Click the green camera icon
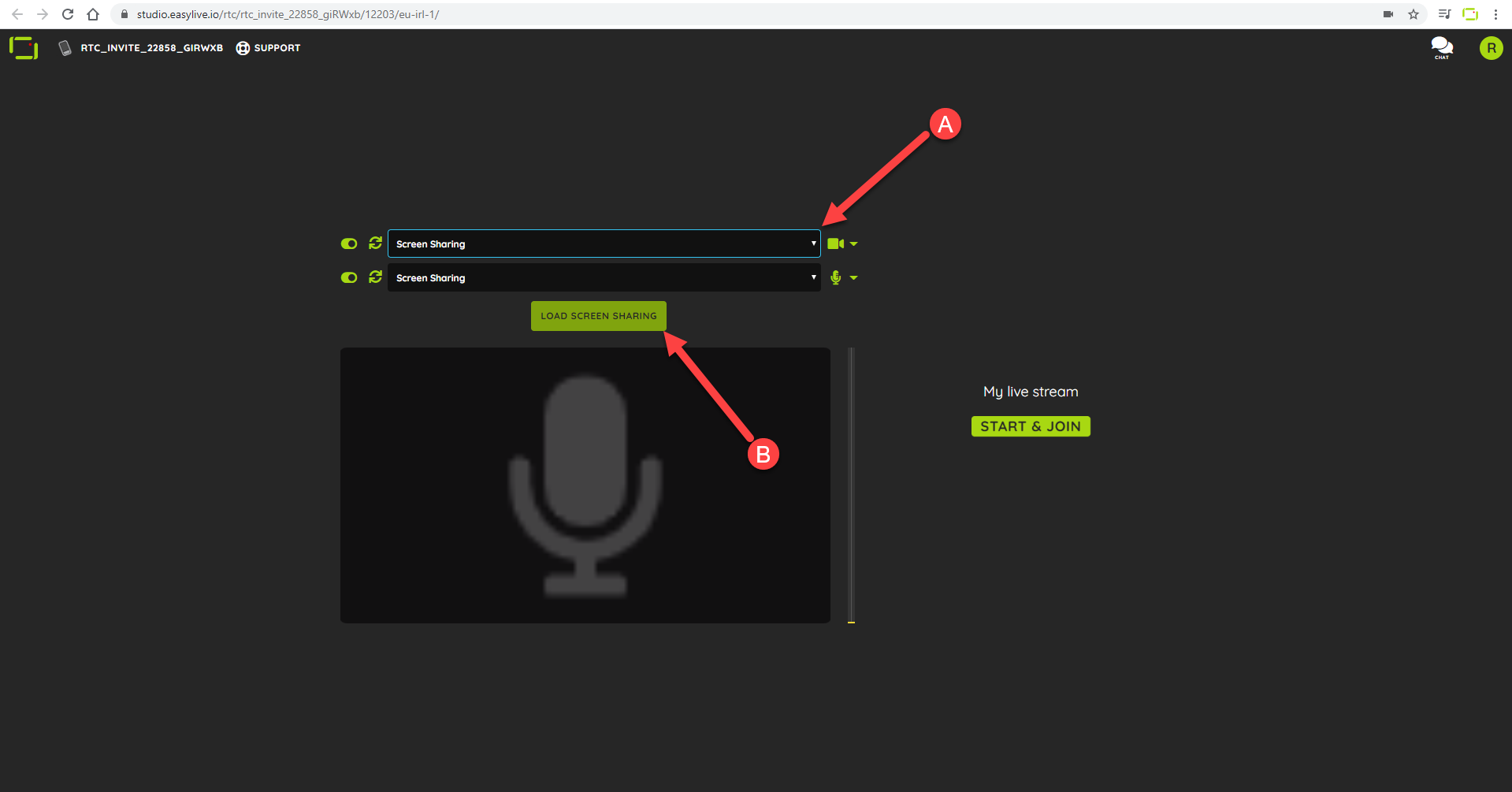This screenshot has width=1512, height=792. click(836, 244)
